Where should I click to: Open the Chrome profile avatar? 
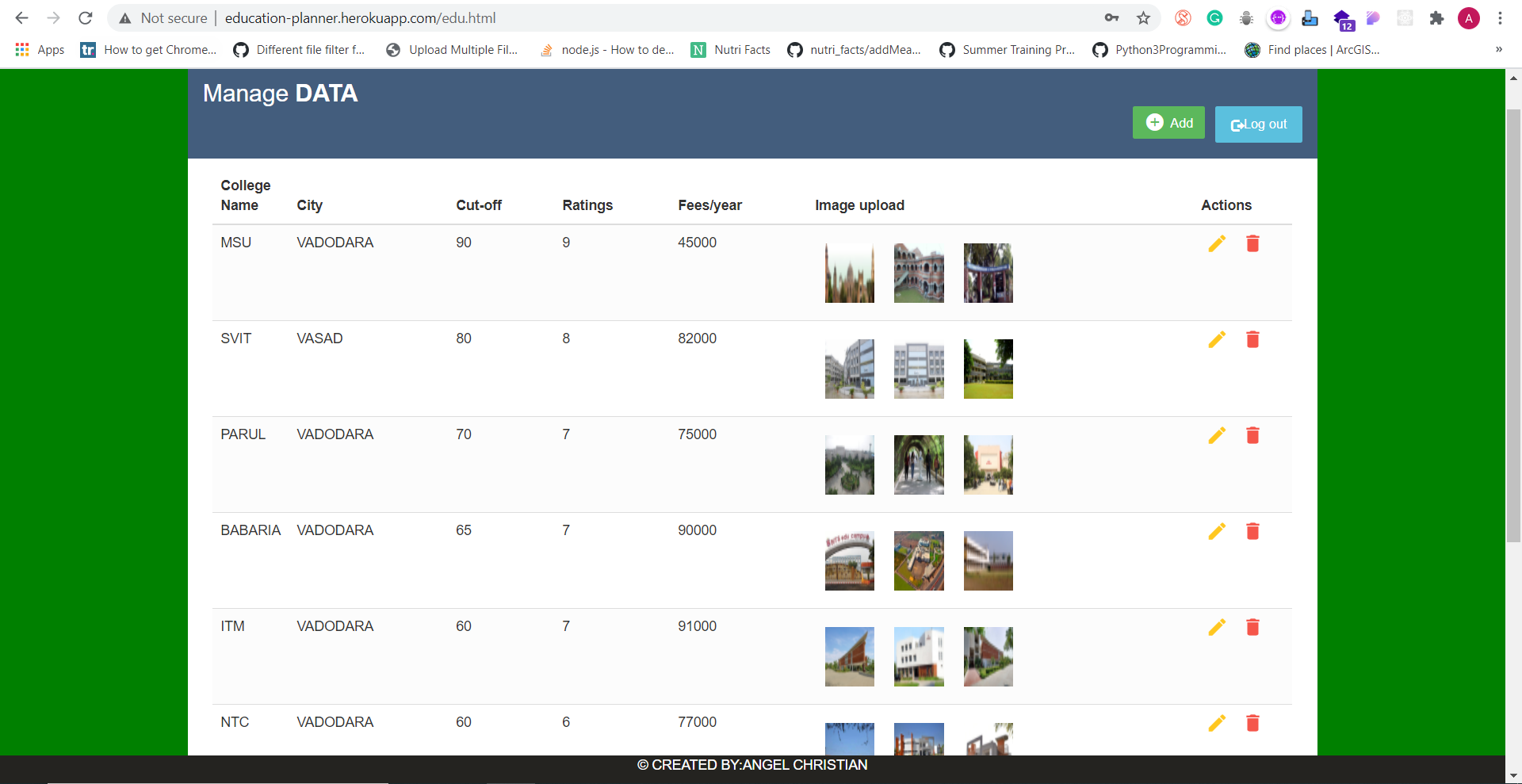(x=1469, y=17)
